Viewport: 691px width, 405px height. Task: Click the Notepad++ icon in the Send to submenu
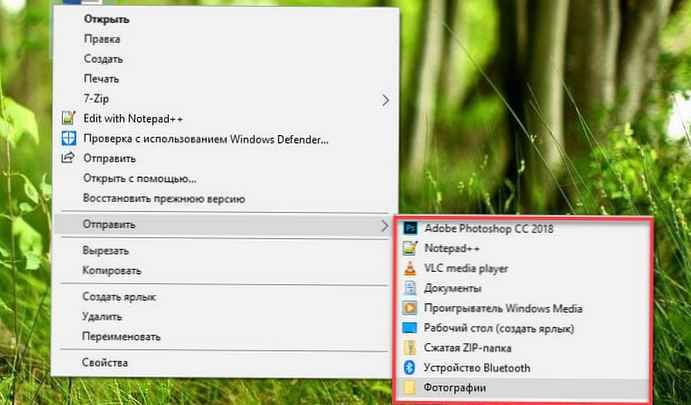(410, 248)
